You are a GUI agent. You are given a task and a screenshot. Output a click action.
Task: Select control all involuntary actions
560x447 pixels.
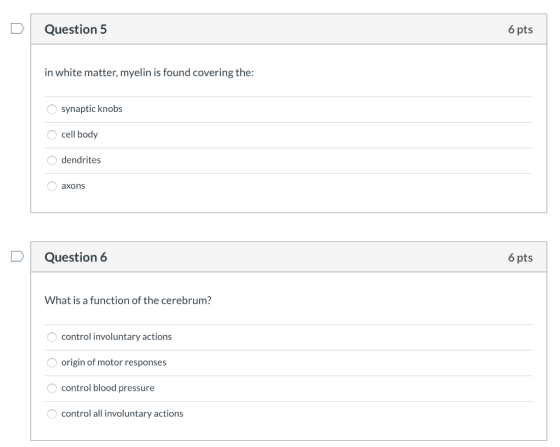52,414
